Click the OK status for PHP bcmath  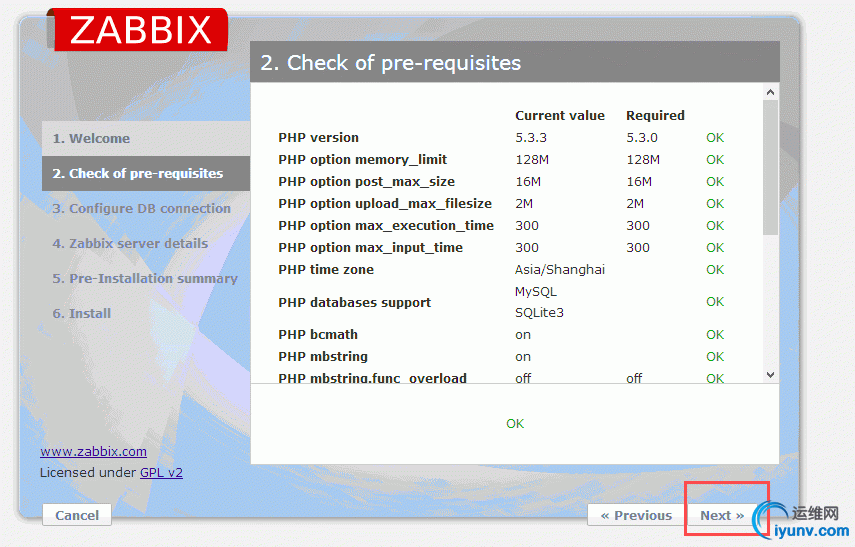(715, 334)
